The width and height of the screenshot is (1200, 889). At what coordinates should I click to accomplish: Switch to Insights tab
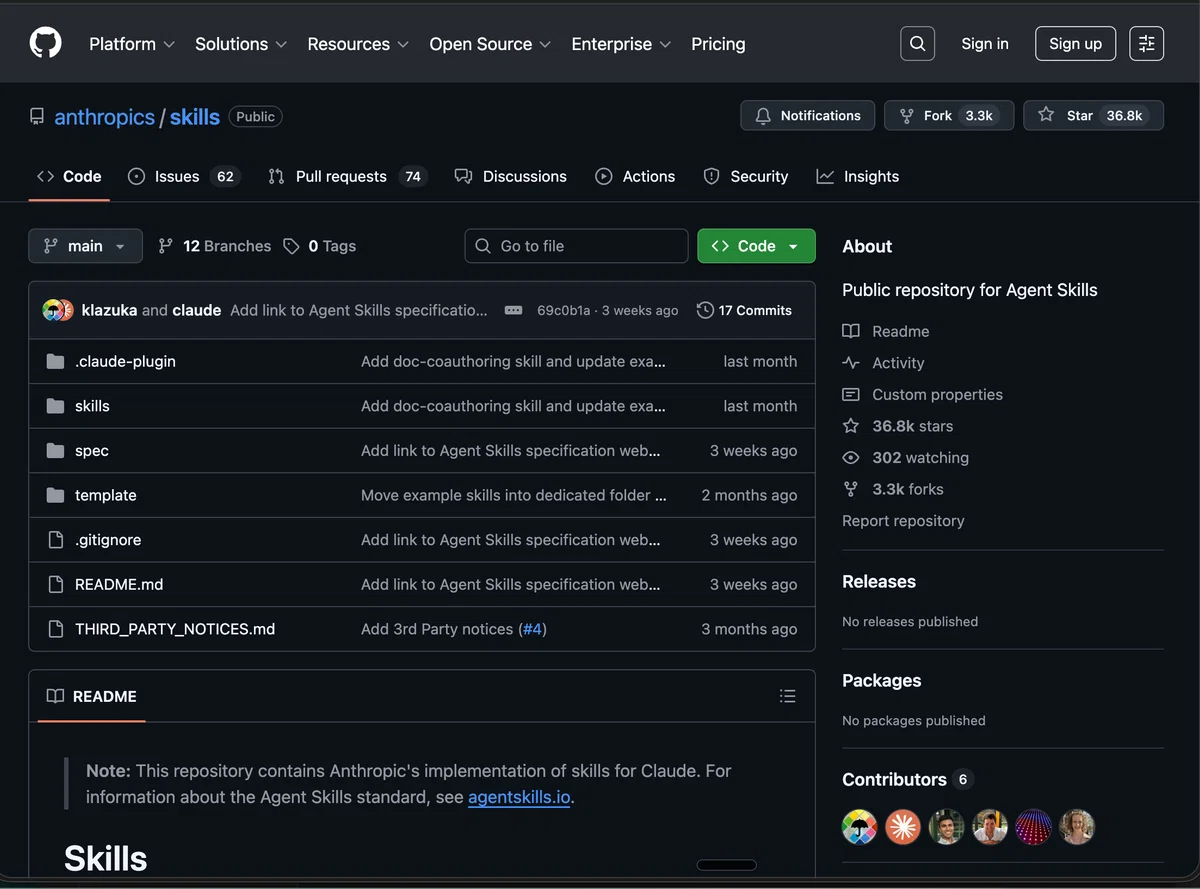pyautogui.click(x=858, y=176)
